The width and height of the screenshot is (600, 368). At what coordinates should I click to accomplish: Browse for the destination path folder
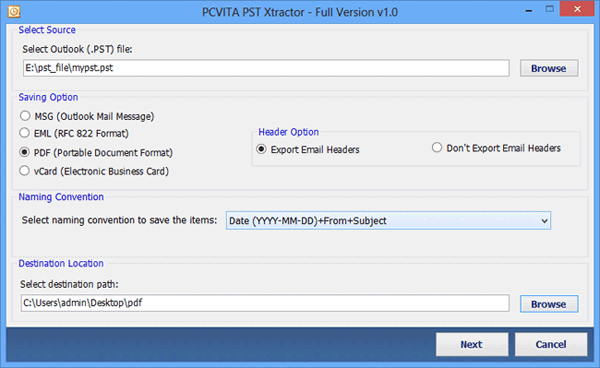[549, 304]
